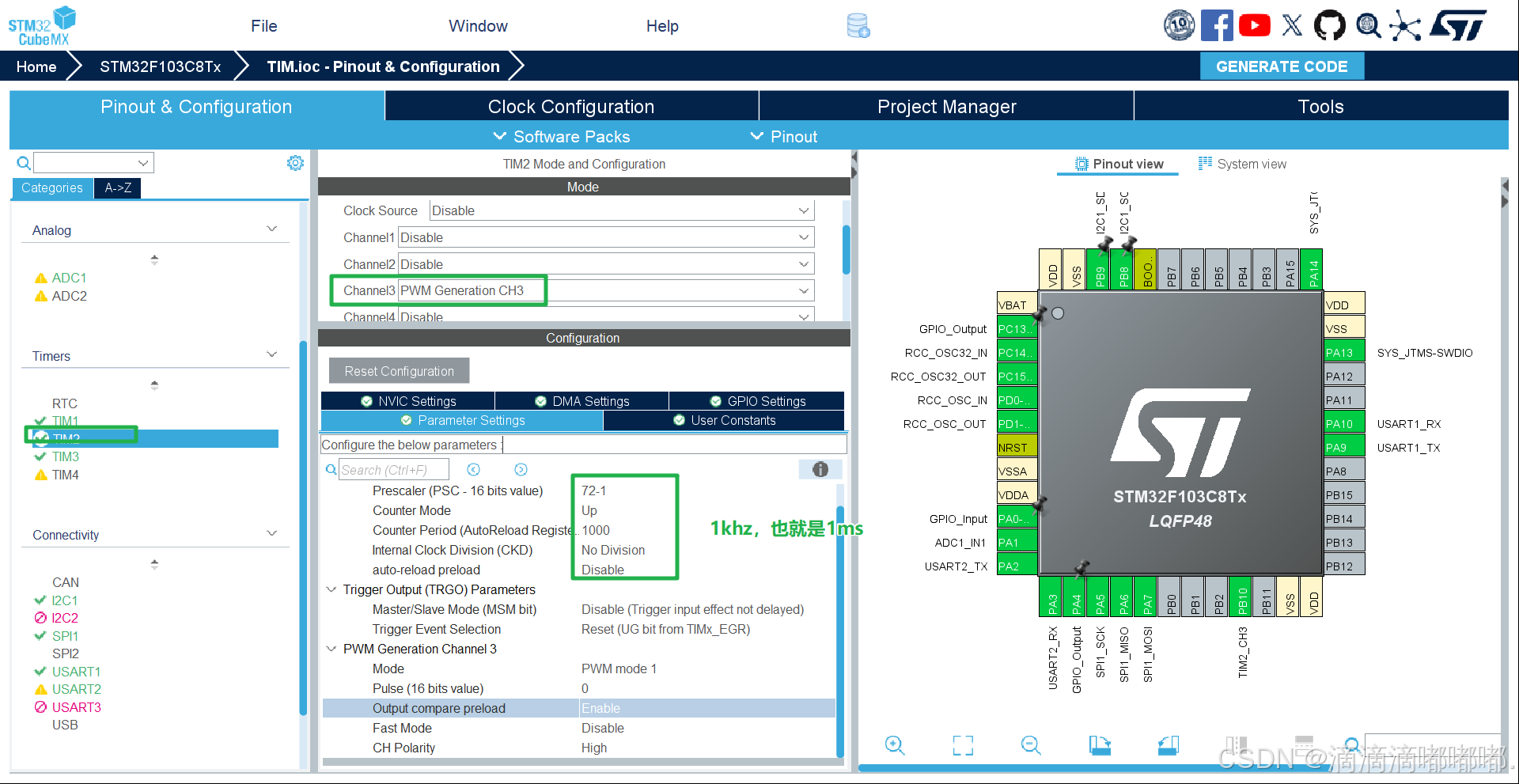Click the PA13 pin on chip
Screen dimensions: 1519x784
(x=1344, y=353)
